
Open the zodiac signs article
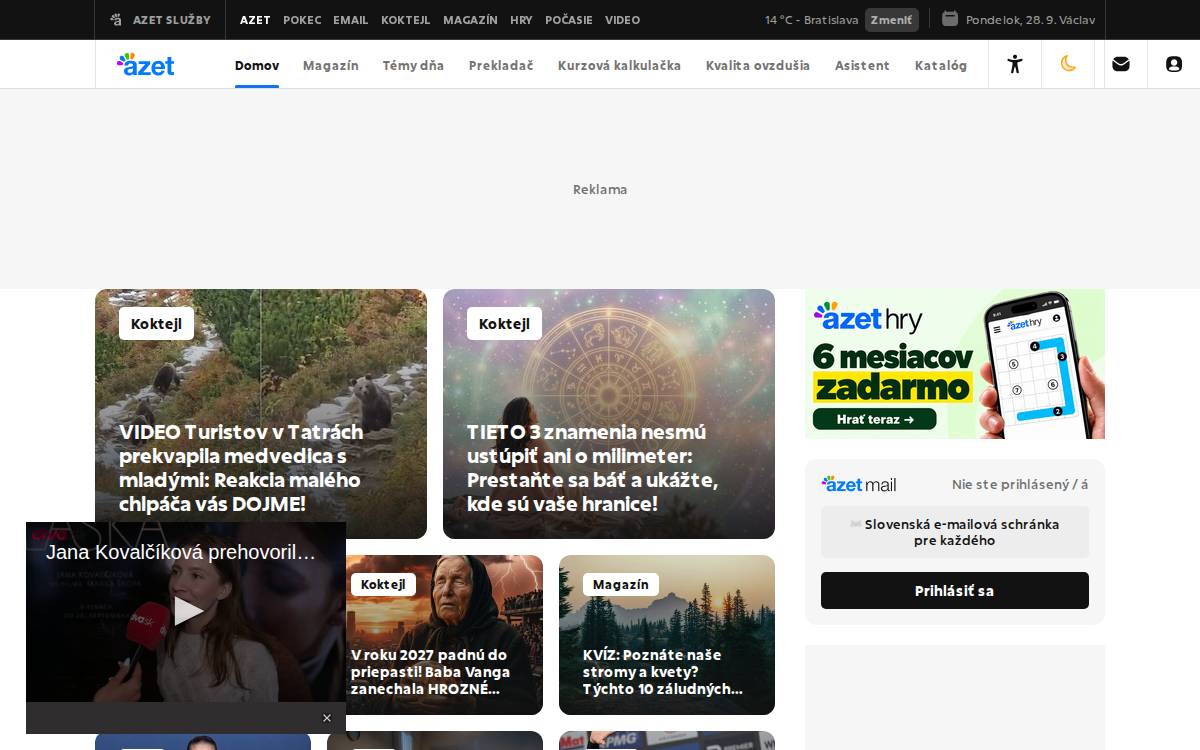(x=609, y=414)
